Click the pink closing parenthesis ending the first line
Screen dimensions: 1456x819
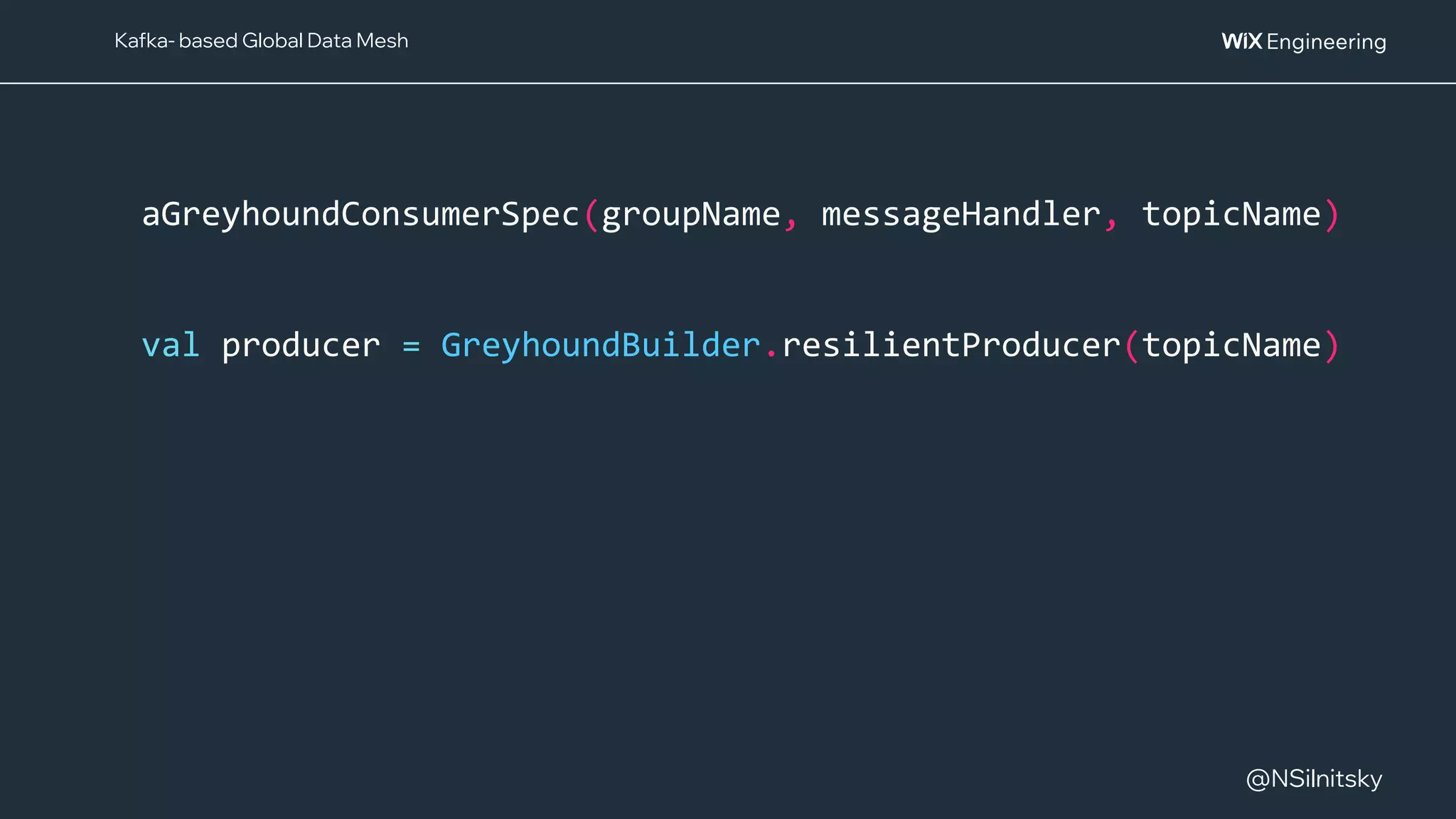[1332, 215]
